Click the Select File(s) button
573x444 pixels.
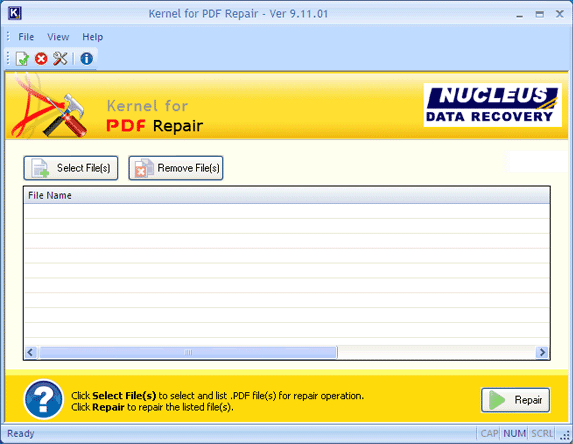(x=71, y=168)
